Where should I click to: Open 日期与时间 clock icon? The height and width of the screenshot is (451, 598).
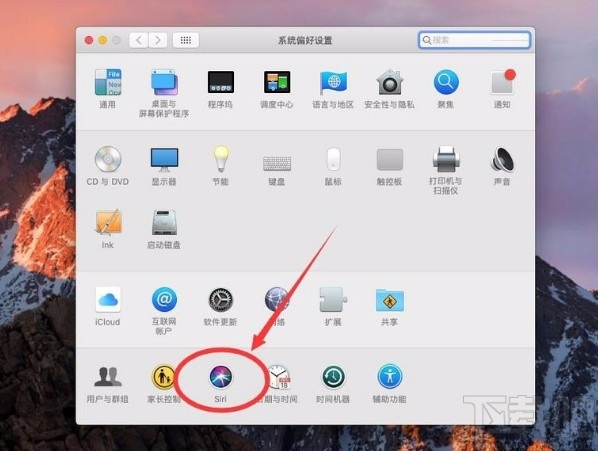coord(278,377)
